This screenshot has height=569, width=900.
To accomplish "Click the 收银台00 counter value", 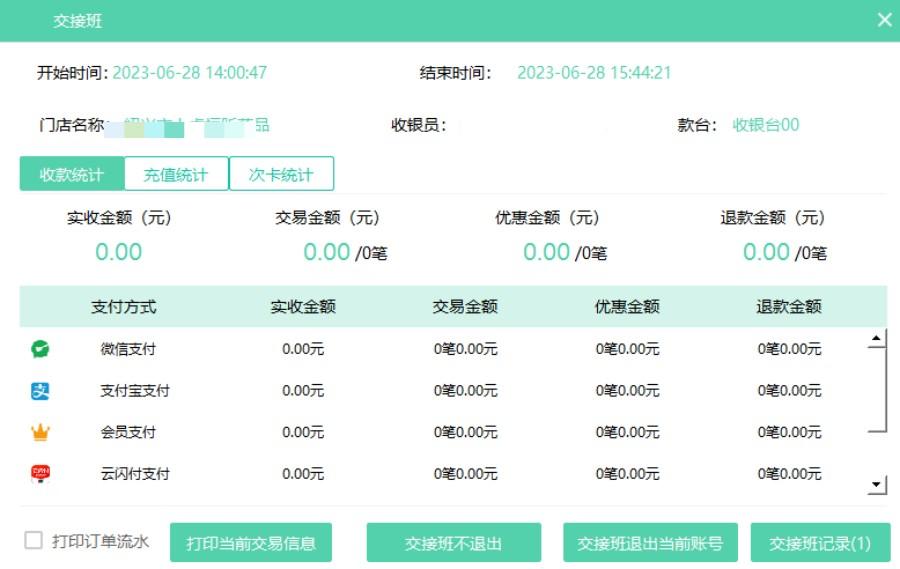I will [766, 125].
